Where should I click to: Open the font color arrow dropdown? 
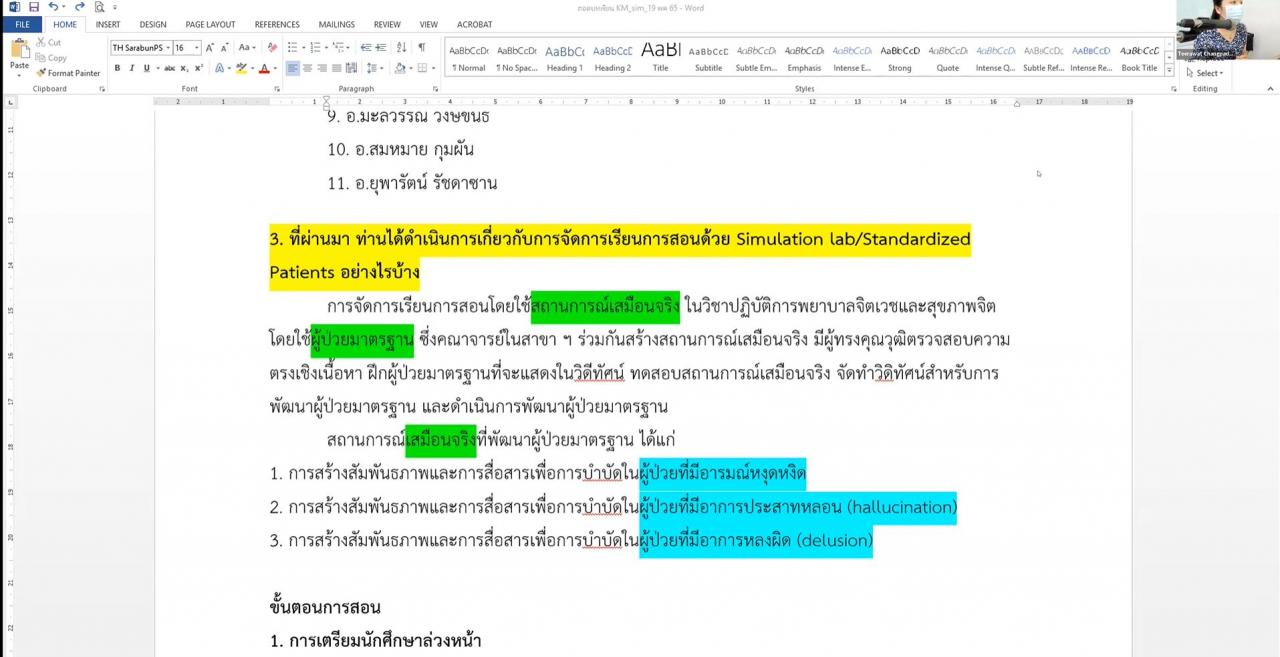[275, 68]
